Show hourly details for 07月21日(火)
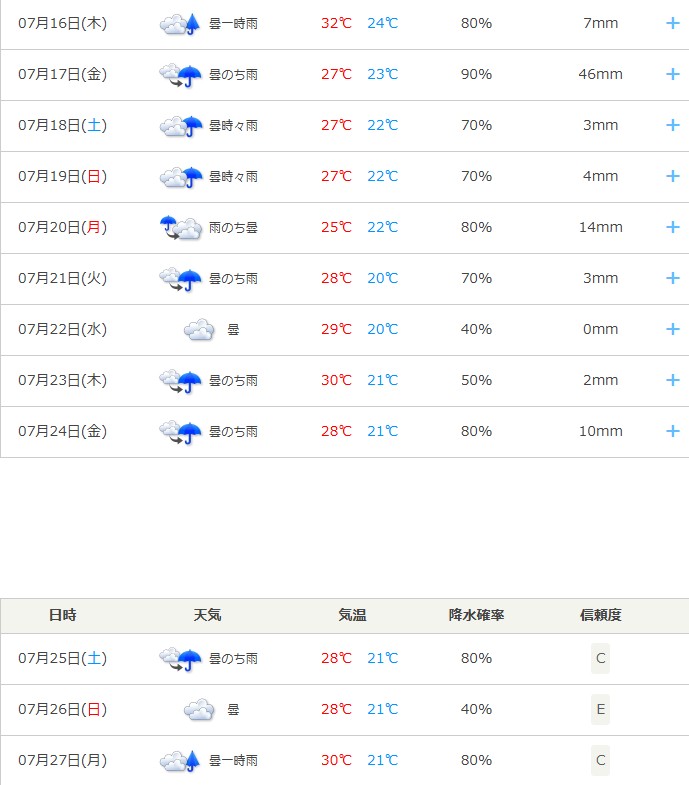This screenshot has width=689, height=785. tap(672, 278)
